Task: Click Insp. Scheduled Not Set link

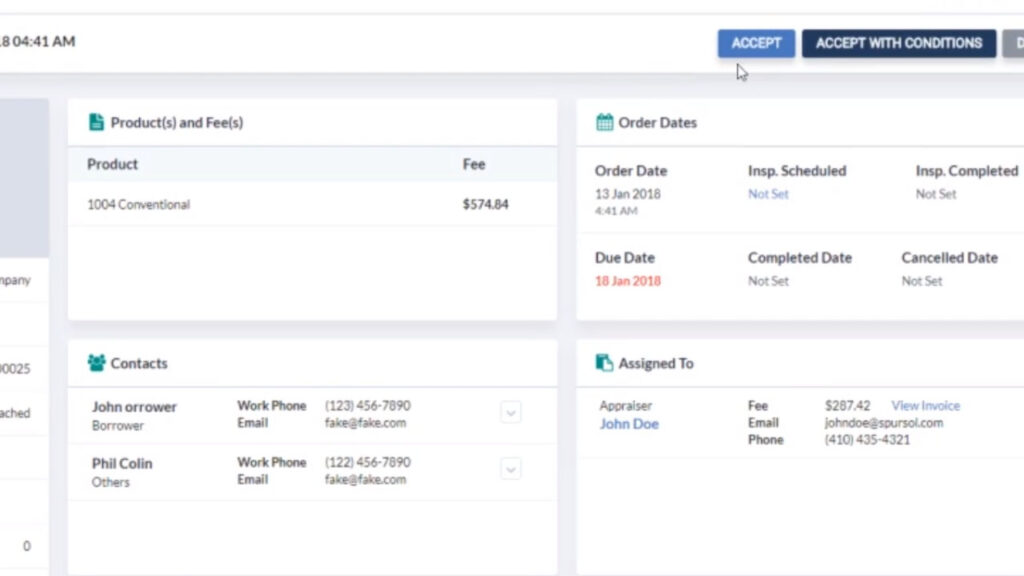Action: click(768, 194)
